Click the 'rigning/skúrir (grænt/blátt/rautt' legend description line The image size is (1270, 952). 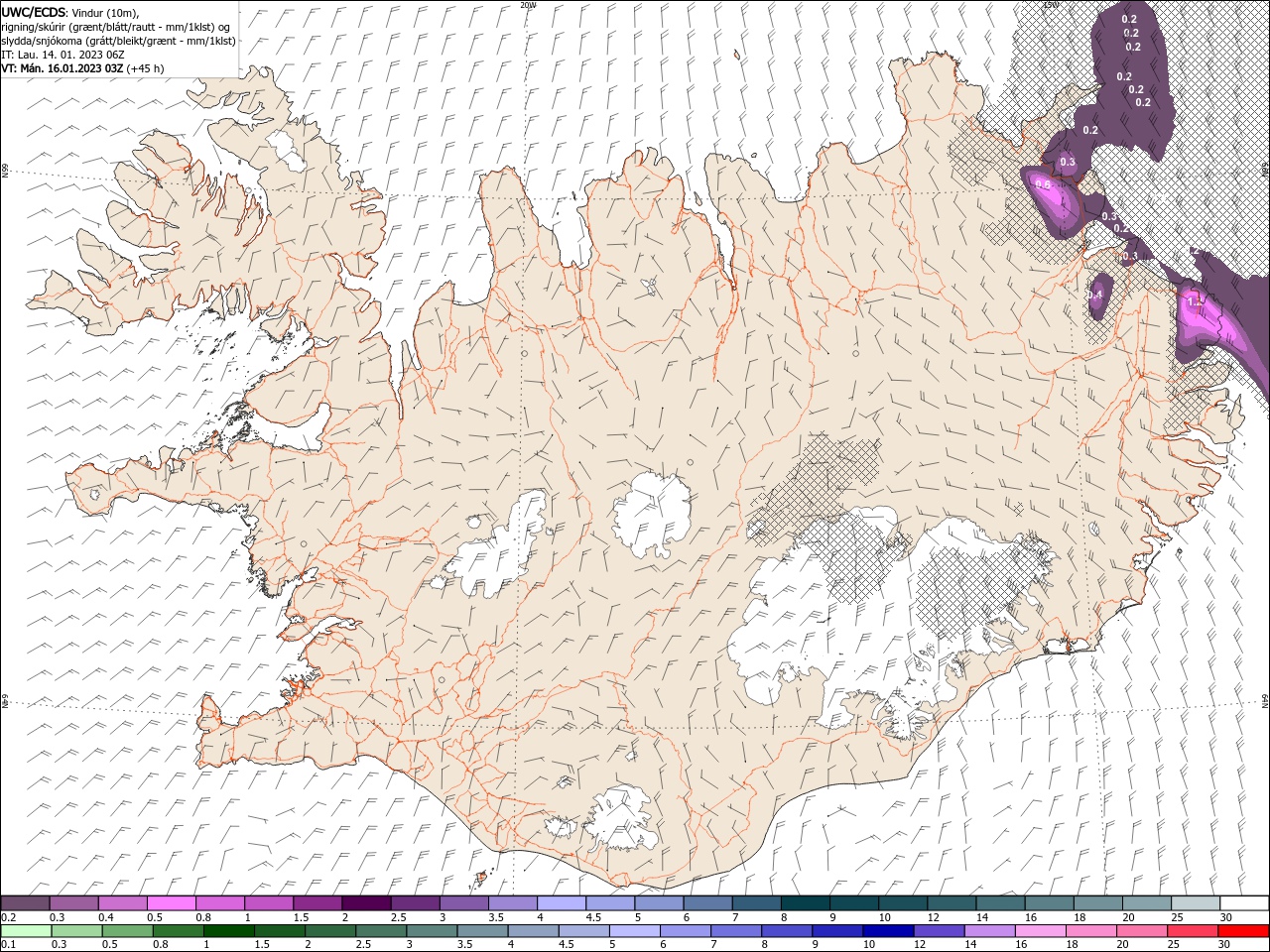point(115,27)
